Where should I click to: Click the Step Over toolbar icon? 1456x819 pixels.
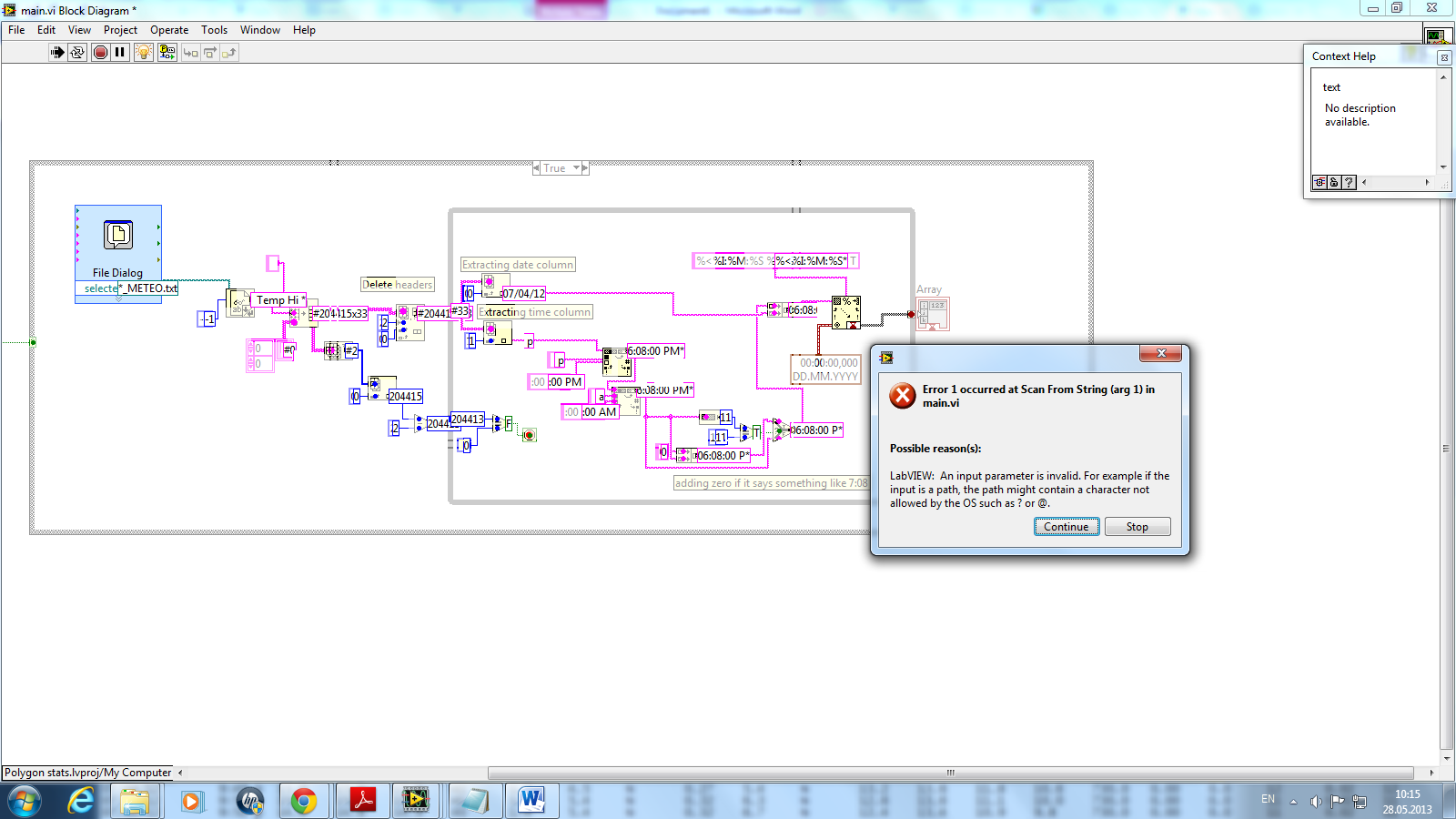point(209,53)
